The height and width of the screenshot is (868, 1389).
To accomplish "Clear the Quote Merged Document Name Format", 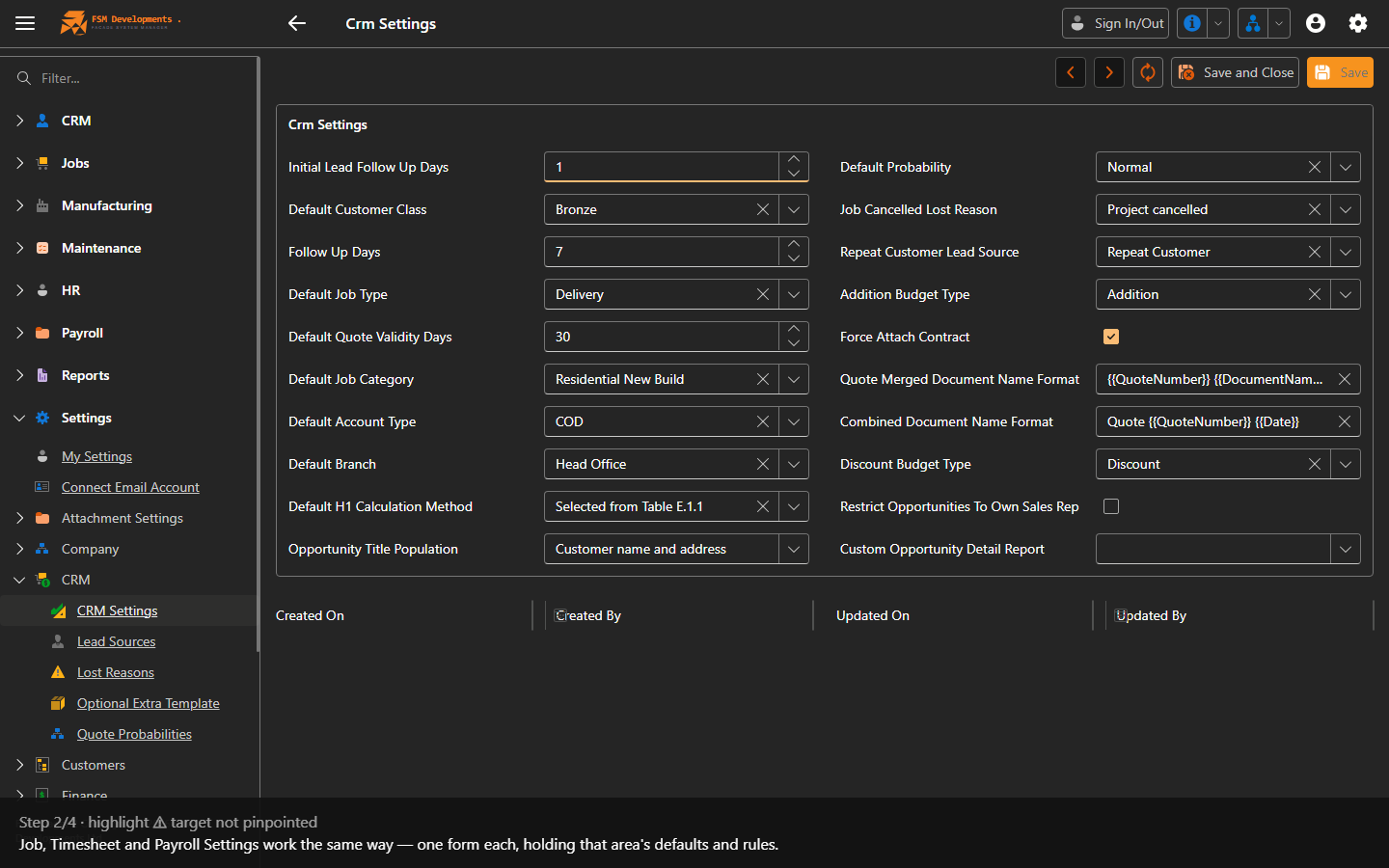I will 1345,379.
